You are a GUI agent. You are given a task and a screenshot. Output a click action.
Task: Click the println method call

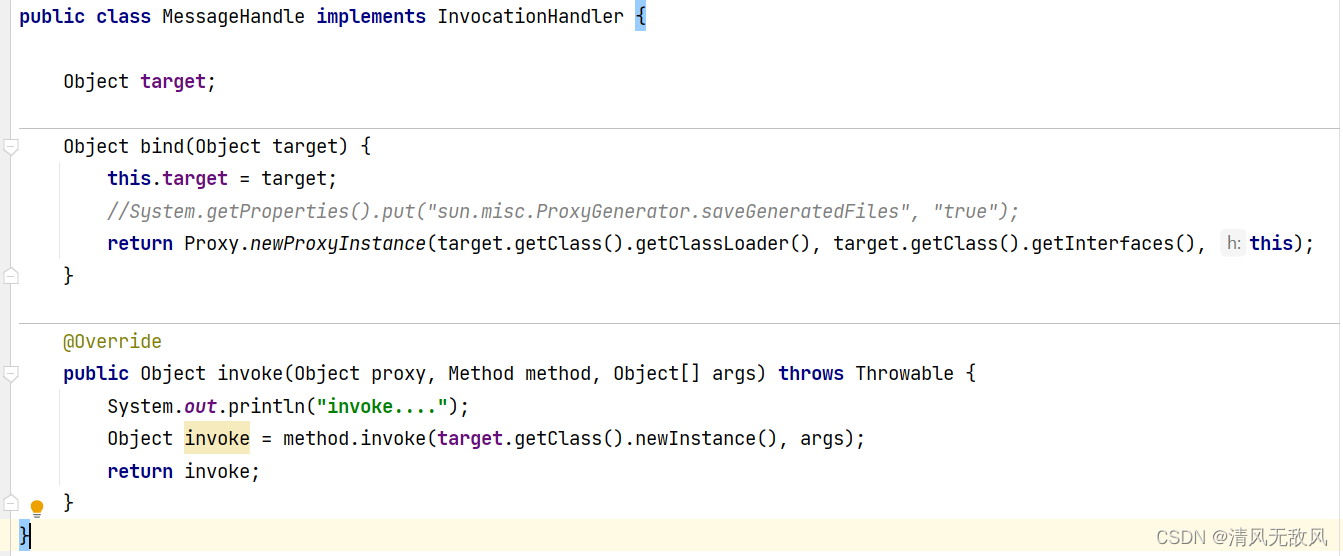[266, 406]
